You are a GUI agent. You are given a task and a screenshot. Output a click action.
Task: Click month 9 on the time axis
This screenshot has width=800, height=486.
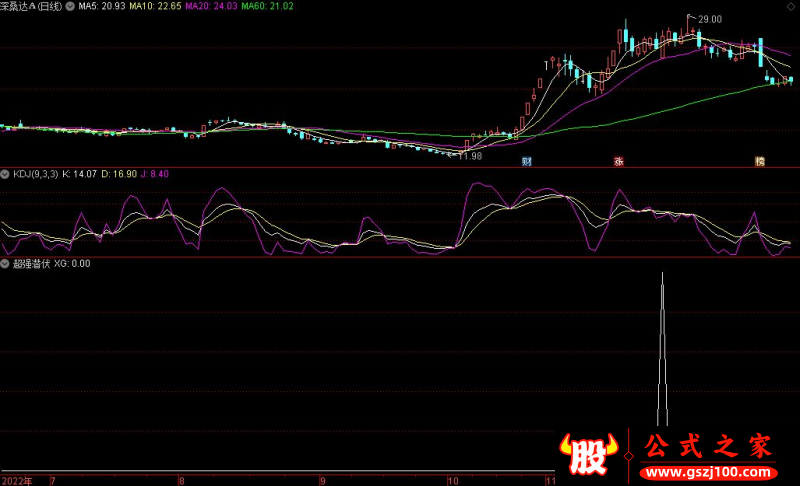[323, 480]
